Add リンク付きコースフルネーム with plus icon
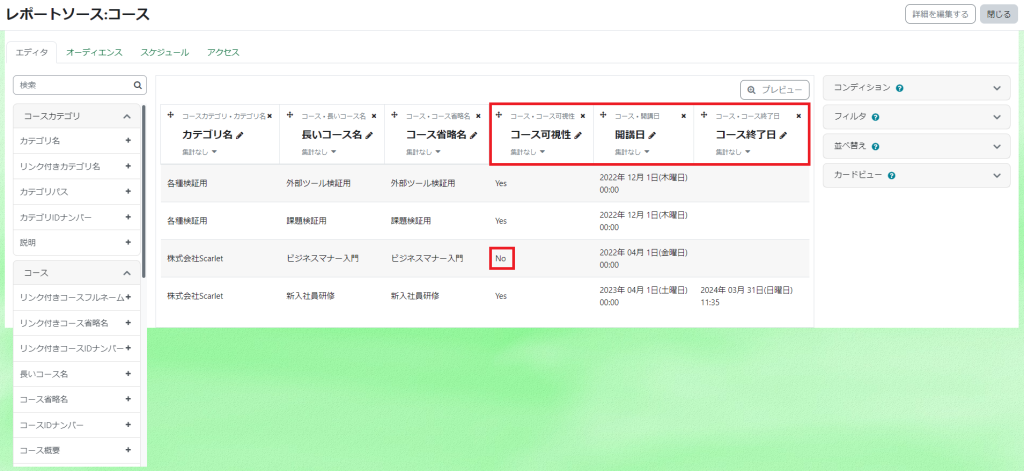The width and height of the screenshot is (1024, 471). tap(128, 297)
